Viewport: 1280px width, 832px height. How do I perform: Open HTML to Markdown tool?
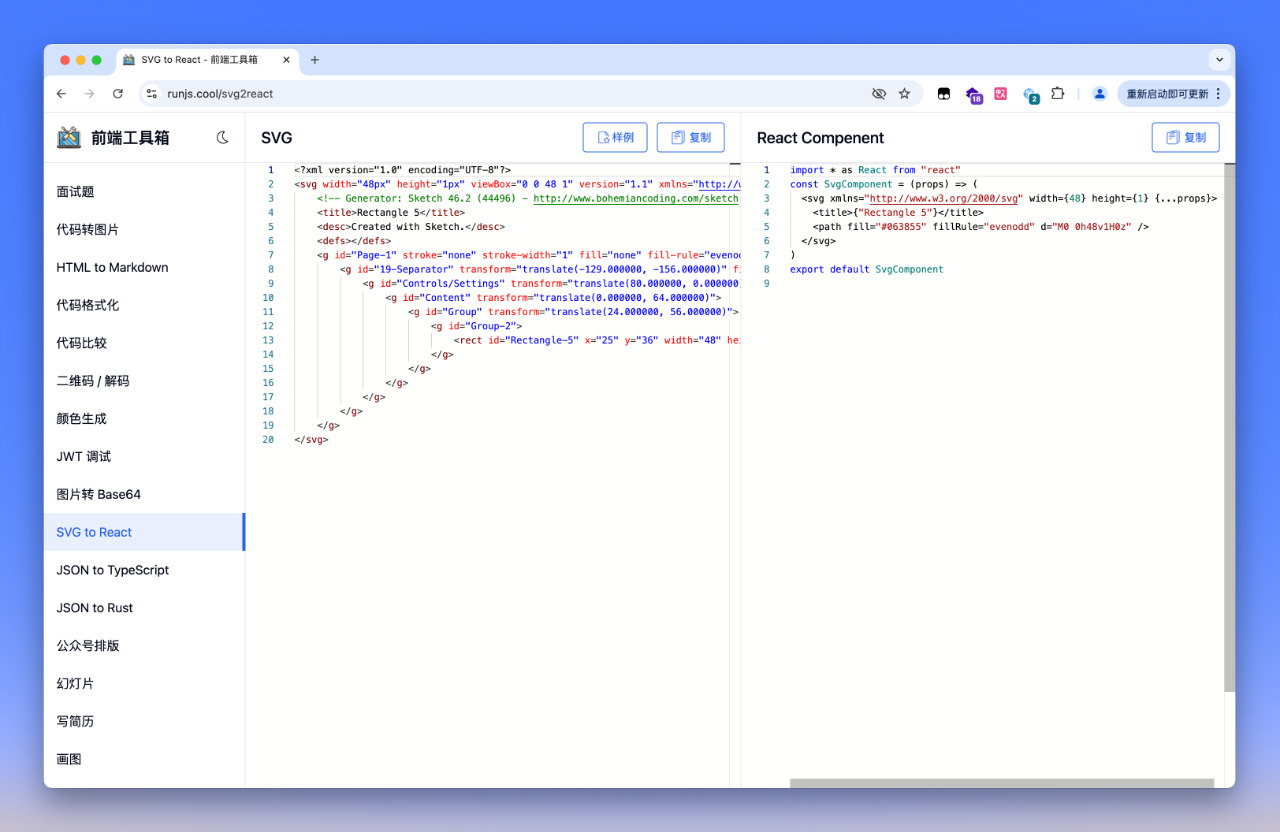click(x=144, y=268)
